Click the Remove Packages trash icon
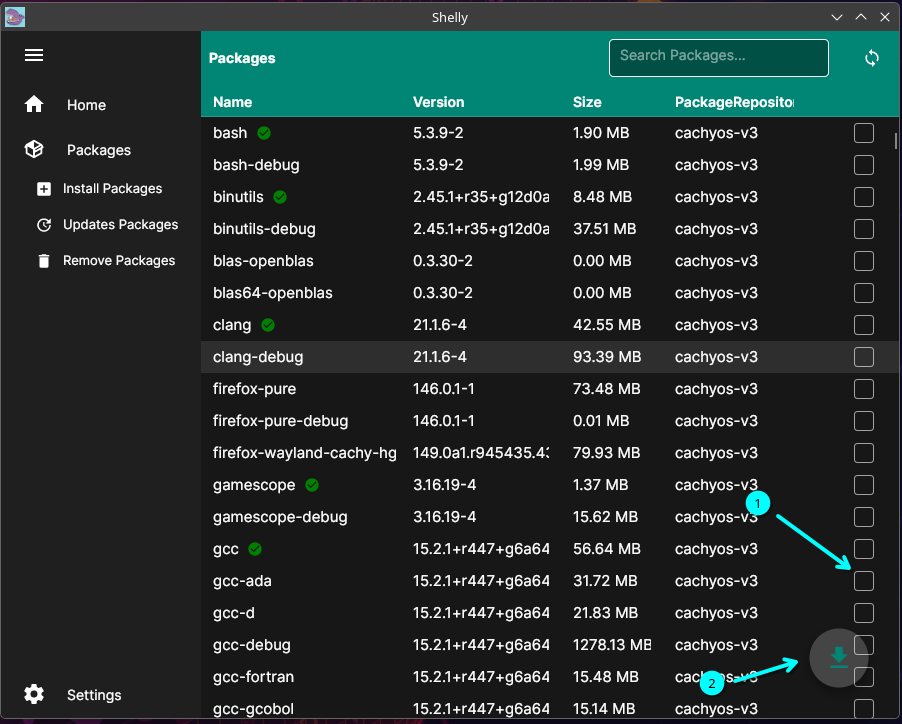The width and height of the screenshot is (902, 724). coord(44,261)
